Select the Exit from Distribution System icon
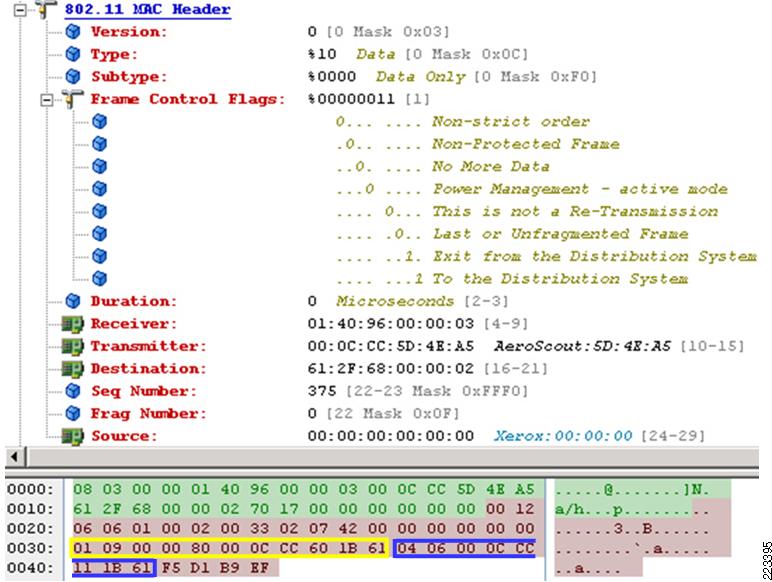 pyautogui.click(x=99, y=257)
